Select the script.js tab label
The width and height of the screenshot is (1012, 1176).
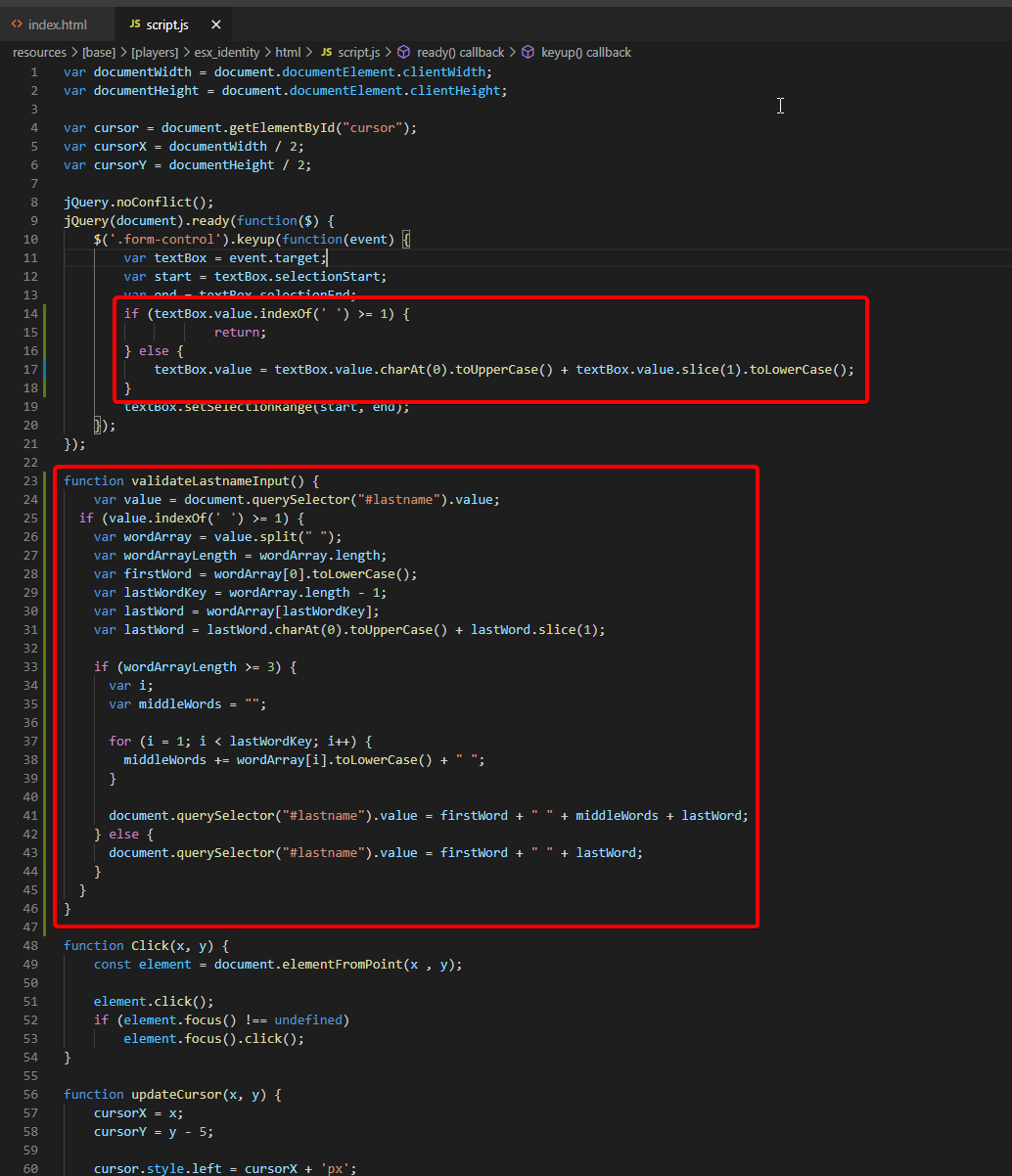(x=167, y=23)
